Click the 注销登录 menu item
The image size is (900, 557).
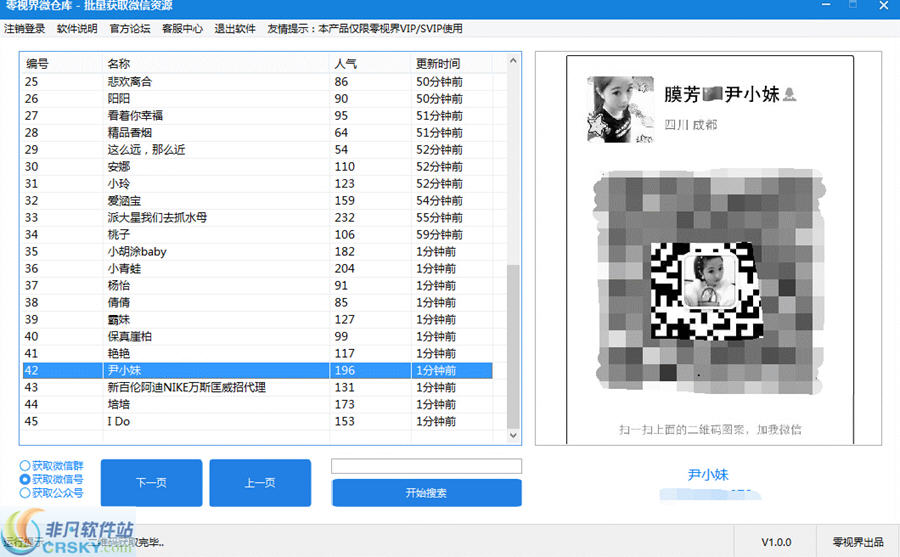click(25, 29)
